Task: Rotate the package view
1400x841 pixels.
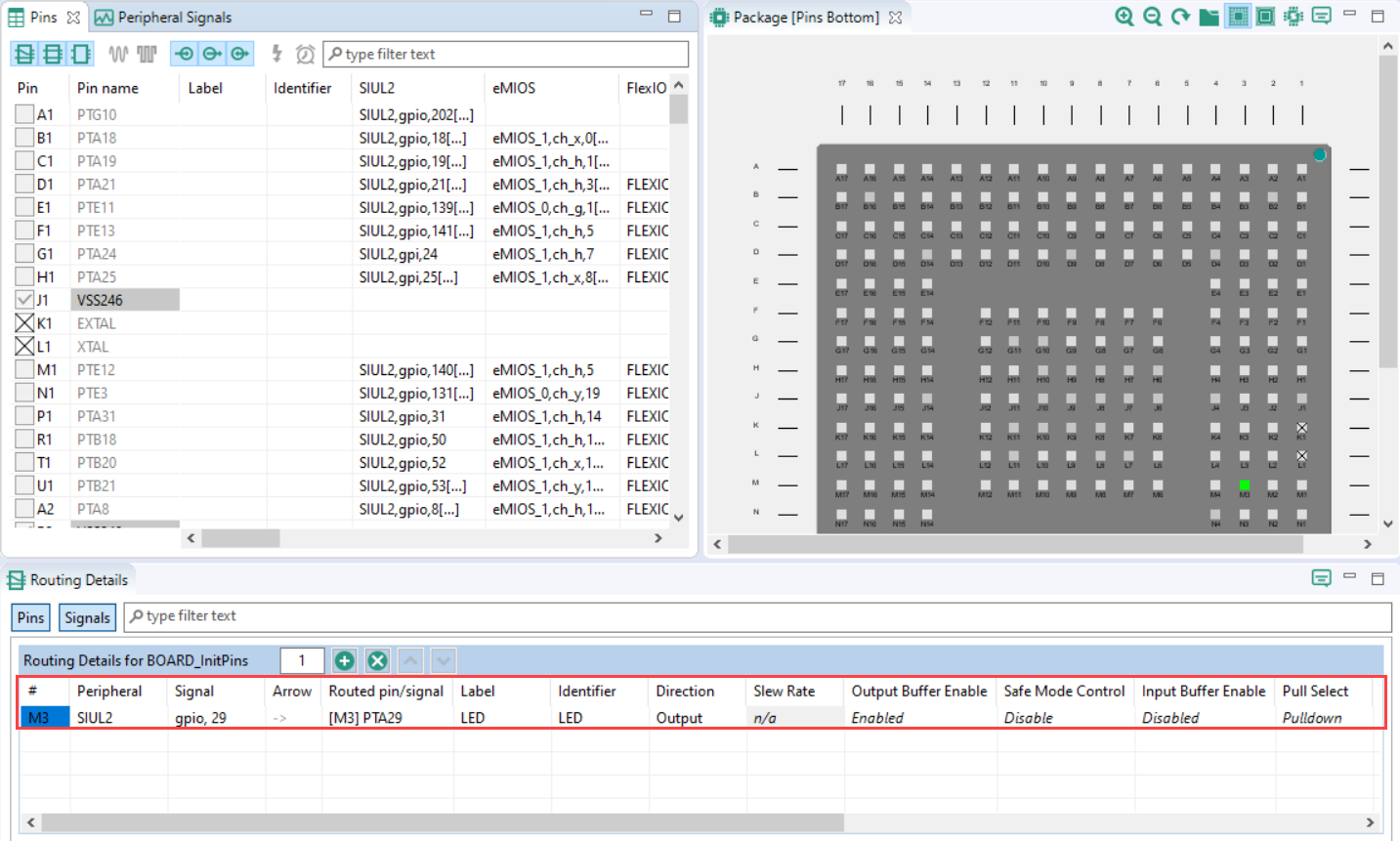Action: click(1179, 17)
